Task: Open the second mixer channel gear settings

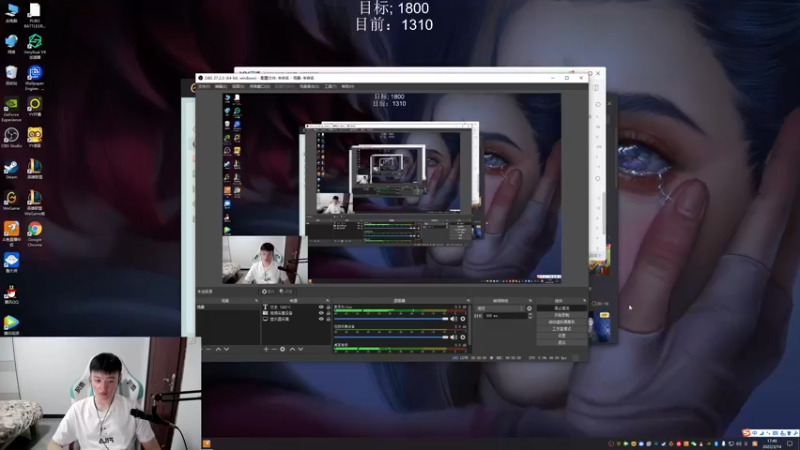Action: (x=463, y=337)
